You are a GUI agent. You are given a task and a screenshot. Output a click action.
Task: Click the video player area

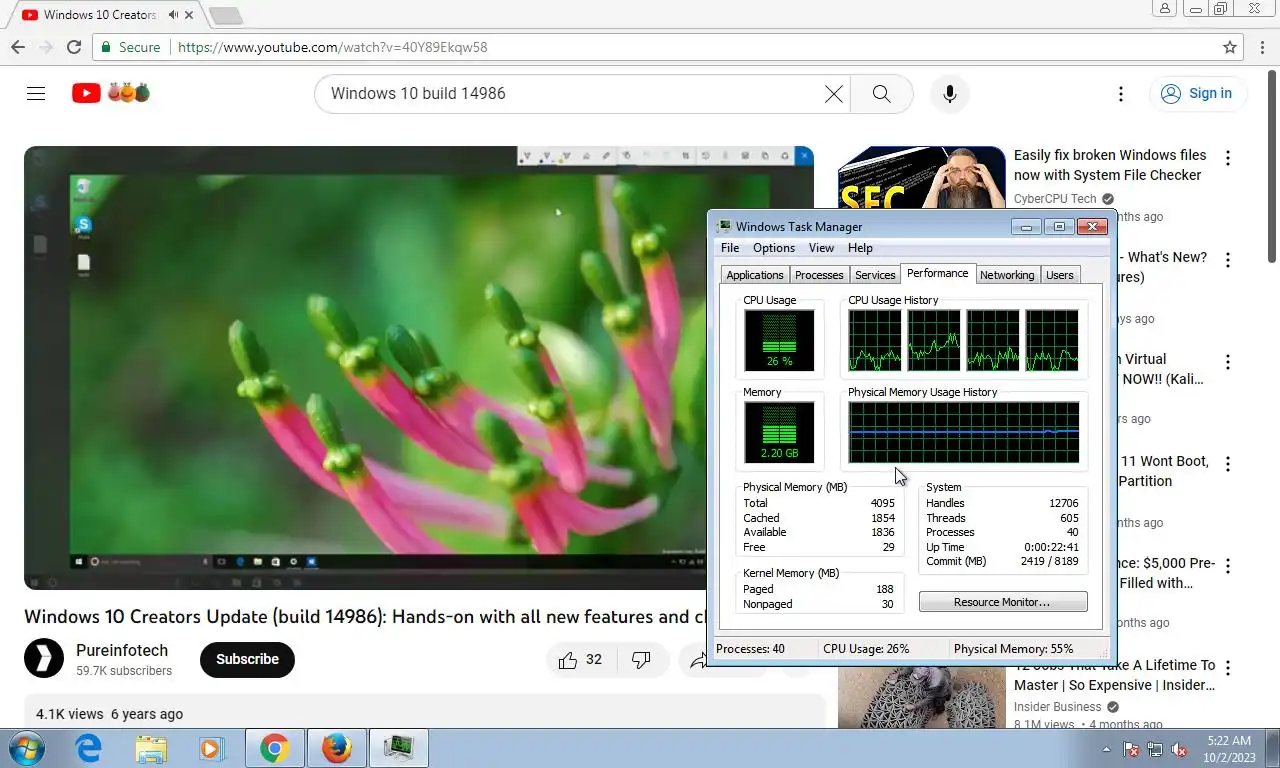click(365, 368)
